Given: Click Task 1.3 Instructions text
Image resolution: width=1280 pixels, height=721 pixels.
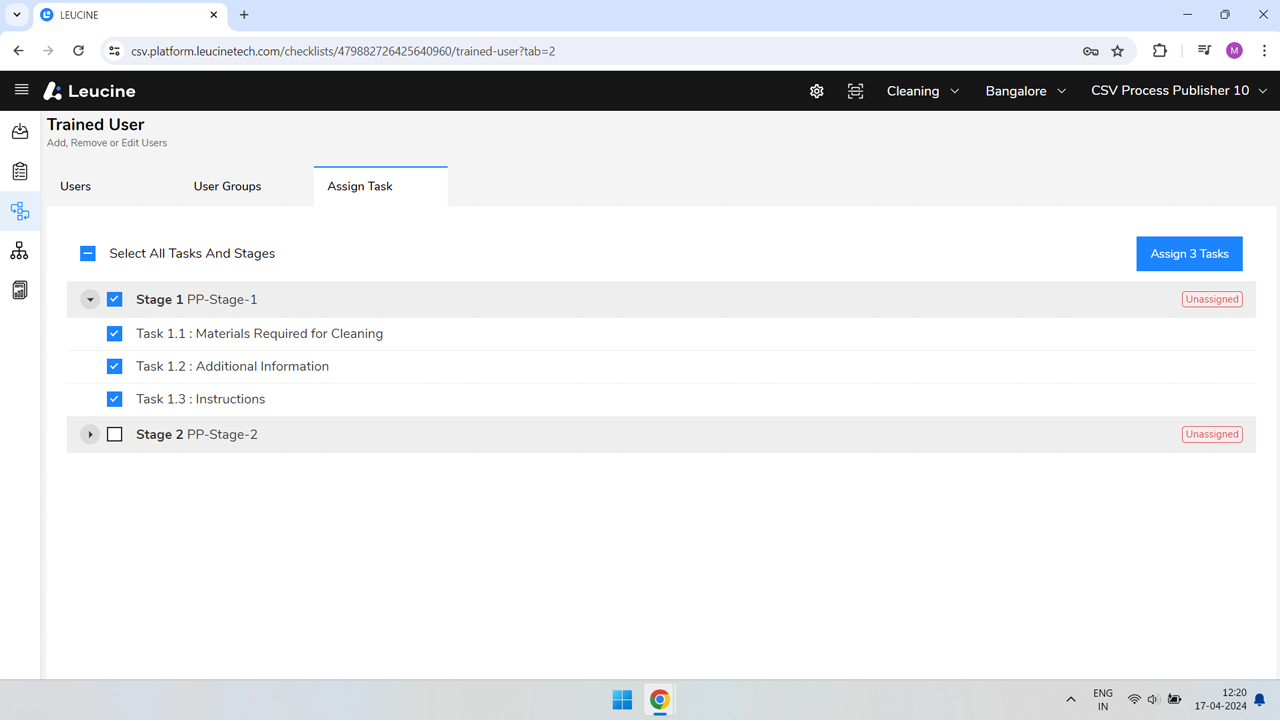Looking at the screenshot, I should coord(201,399).
